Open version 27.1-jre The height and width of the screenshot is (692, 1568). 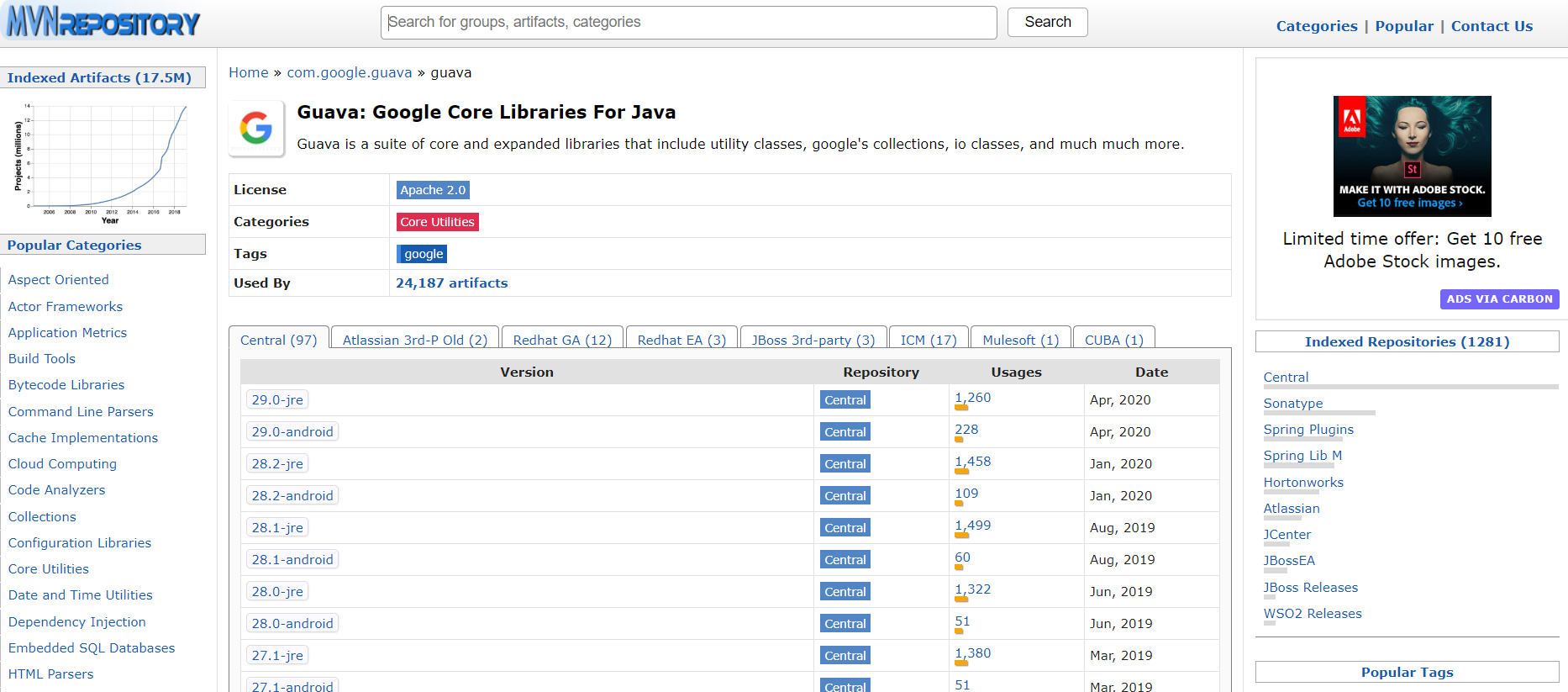pos(277,656)
